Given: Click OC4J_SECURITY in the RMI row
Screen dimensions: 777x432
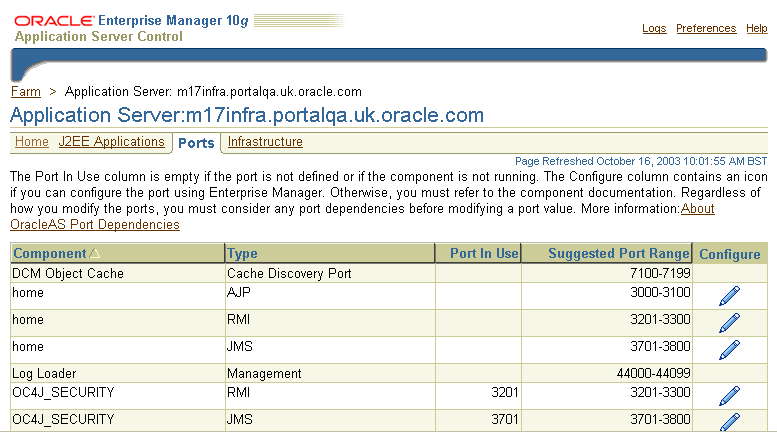Looking at the screenshot, I should pyautogui.click(x=63, y=393).
